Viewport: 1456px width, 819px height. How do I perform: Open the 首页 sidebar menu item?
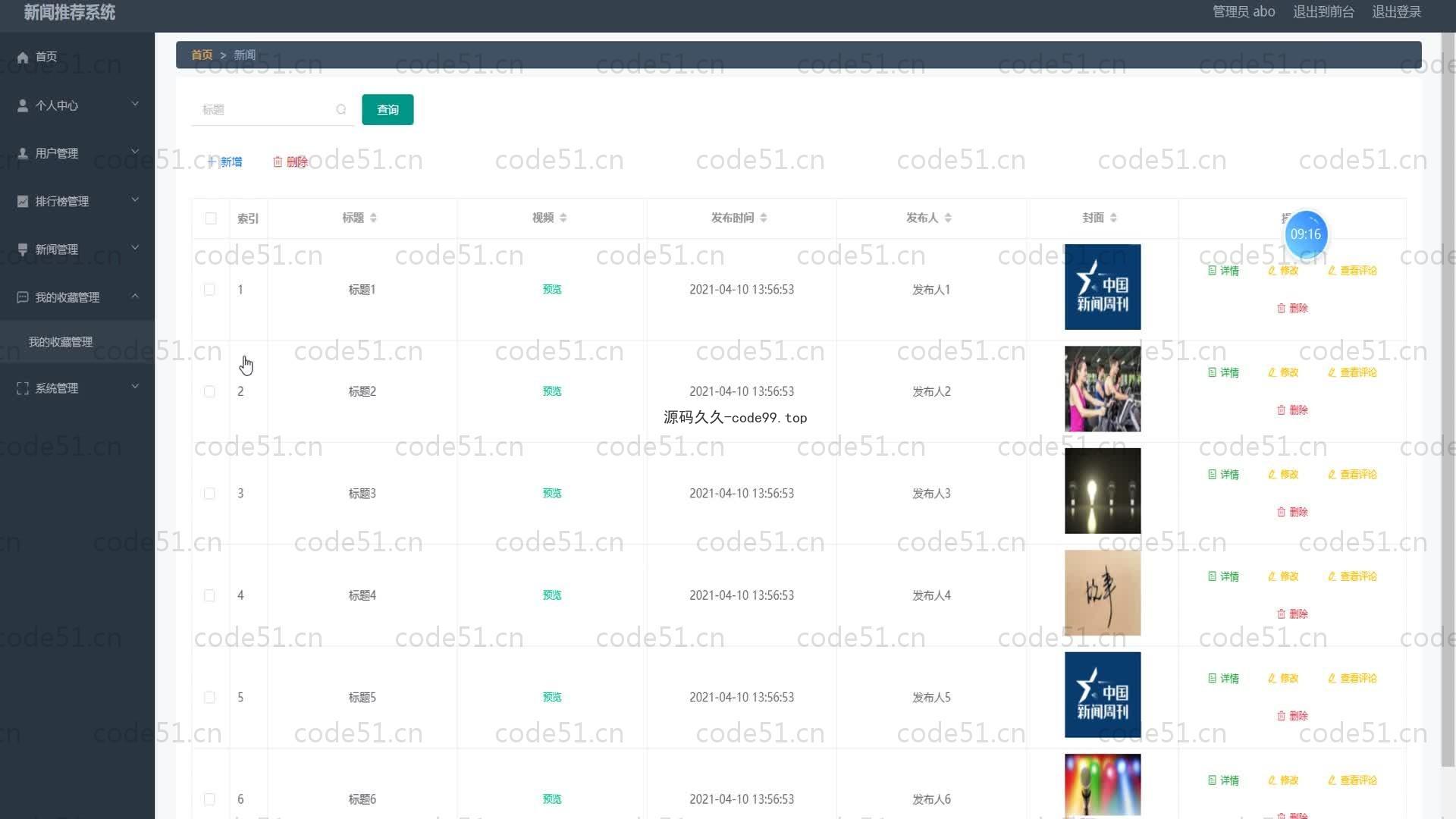click(x=77, y=57)
